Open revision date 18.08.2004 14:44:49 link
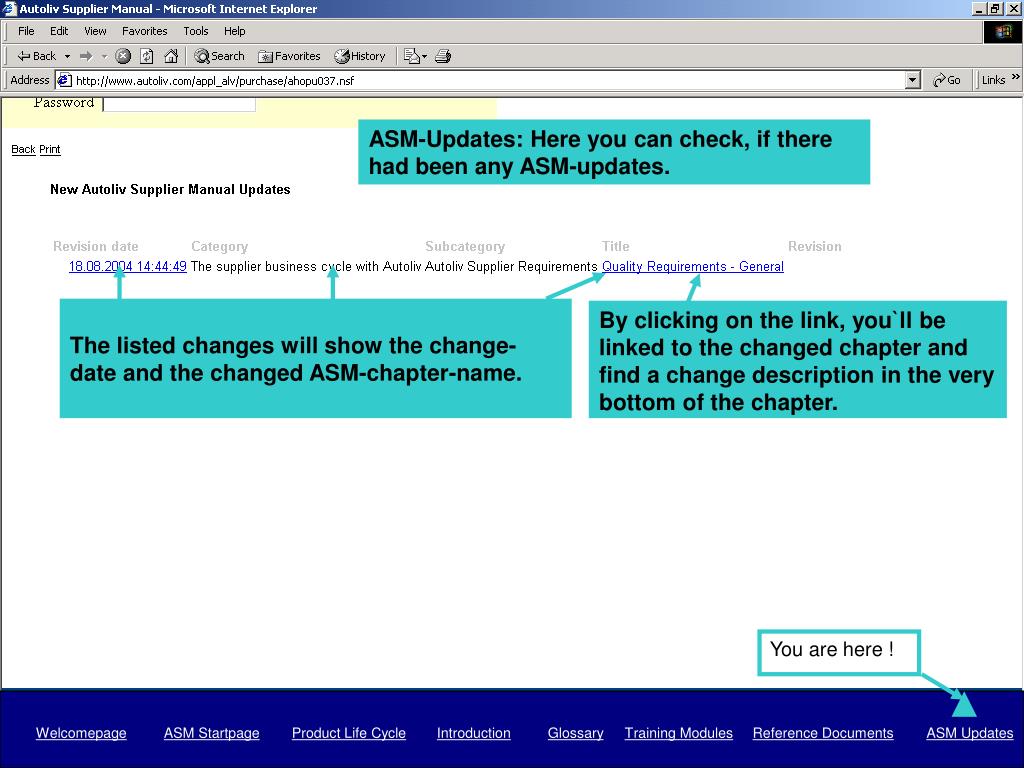Image resolution: width=1024 pixels, height=768 pixels. pos(128,266)
